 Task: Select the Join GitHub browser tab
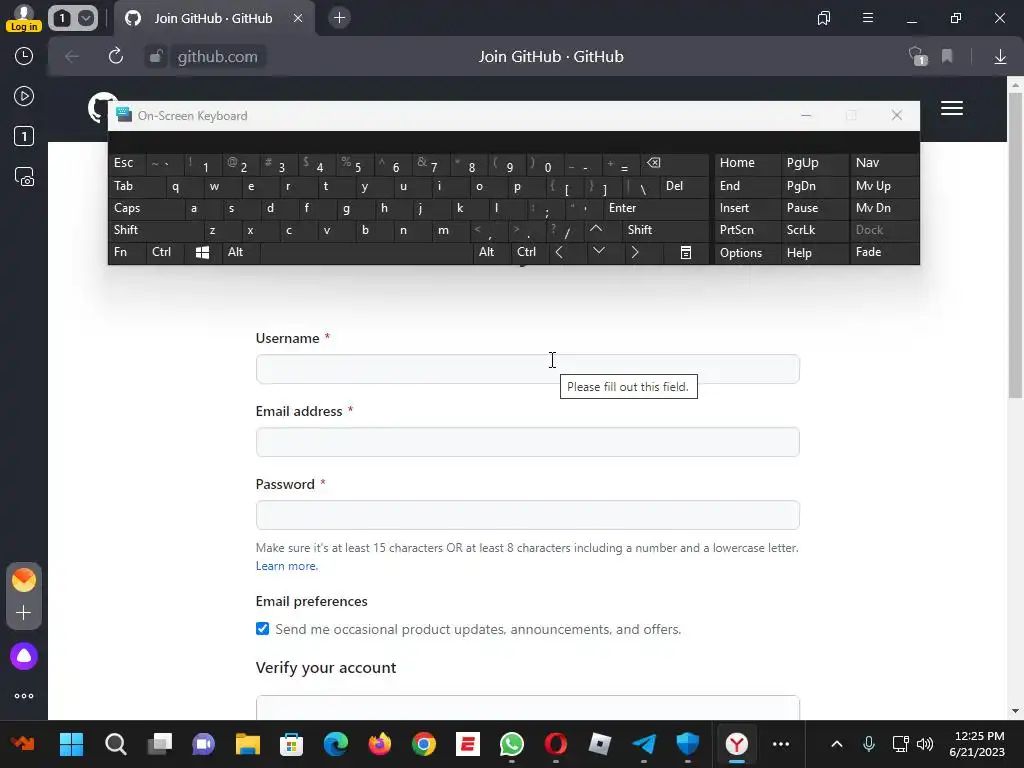click(213, 18)
